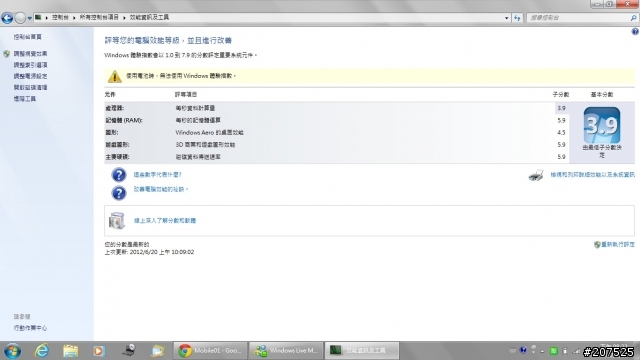Open 行動作業中心 link under 請參閱
The height and width of the screenshot is (360, 640).
coord(30,328)
